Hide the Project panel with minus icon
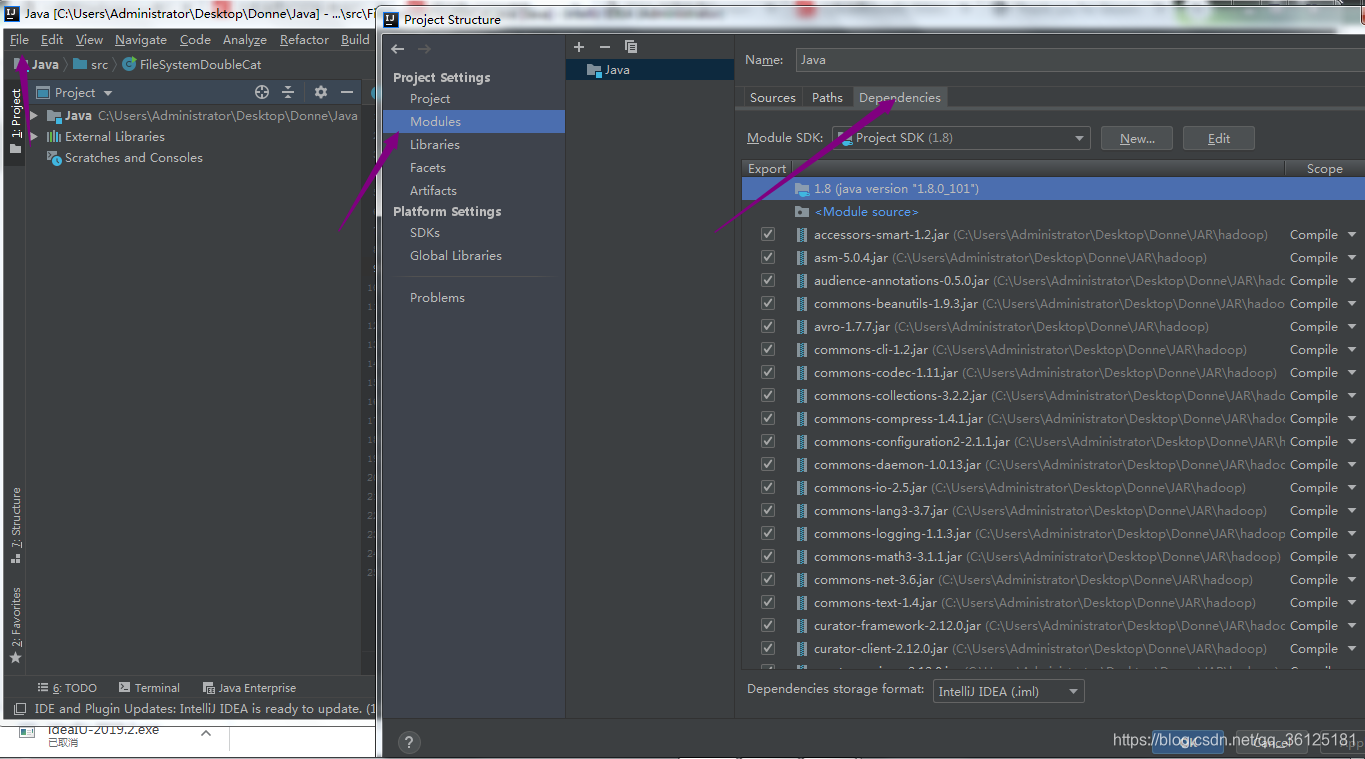The image size is (1365, 759). coord(347,92)
